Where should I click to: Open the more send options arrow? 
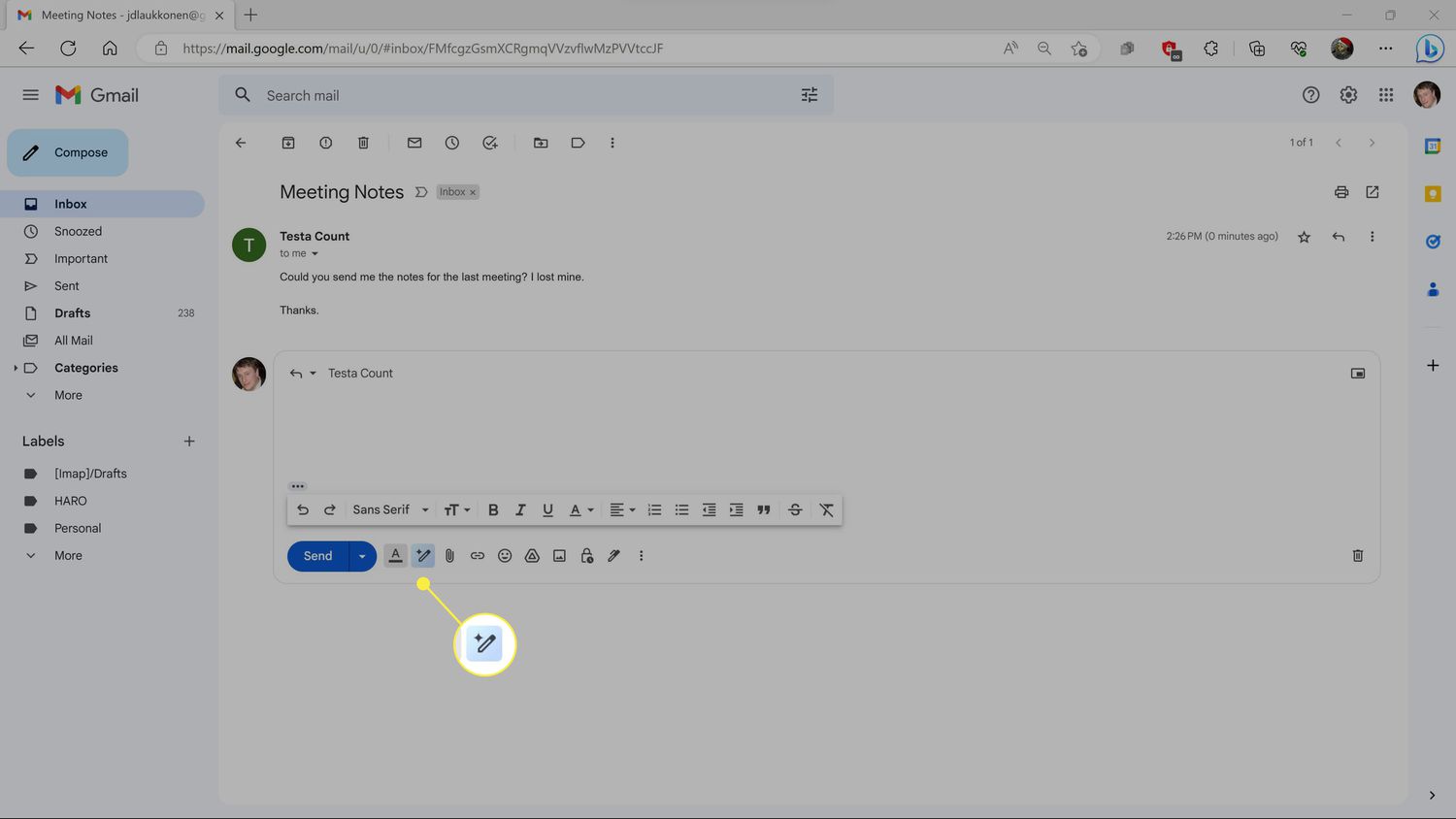[x=362, y=556]
